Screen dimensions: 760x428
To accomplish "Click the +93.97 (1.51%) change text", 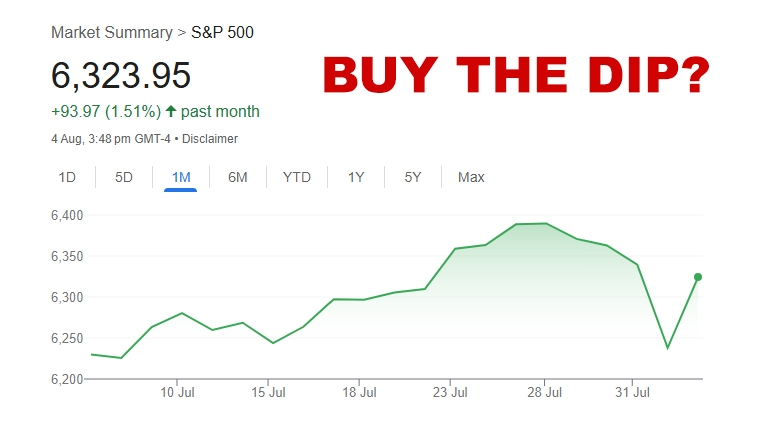I will coord(105,111).
